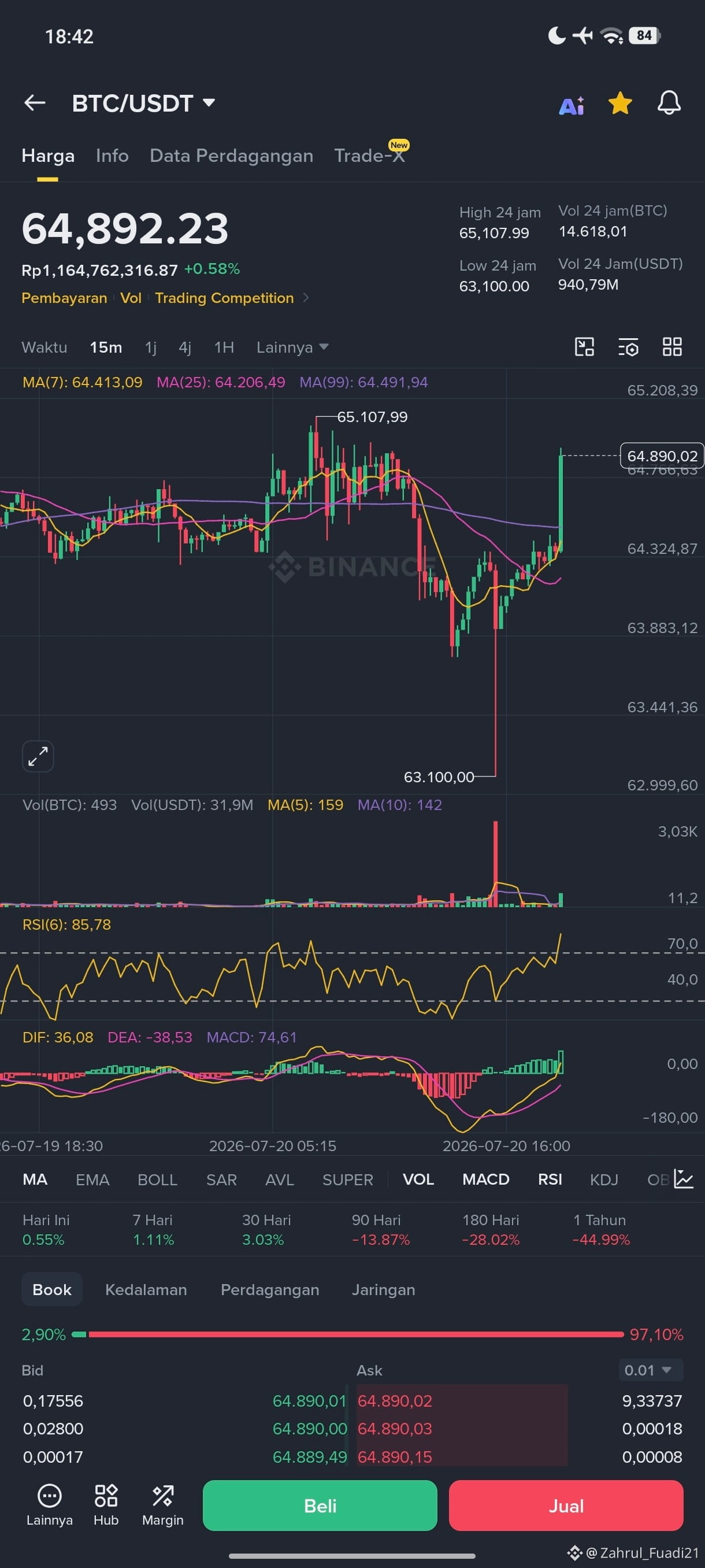Viewport: 705px width, 1568px height.
Task: Tap bid price 64.889,49
Action: coord(310,1456)
